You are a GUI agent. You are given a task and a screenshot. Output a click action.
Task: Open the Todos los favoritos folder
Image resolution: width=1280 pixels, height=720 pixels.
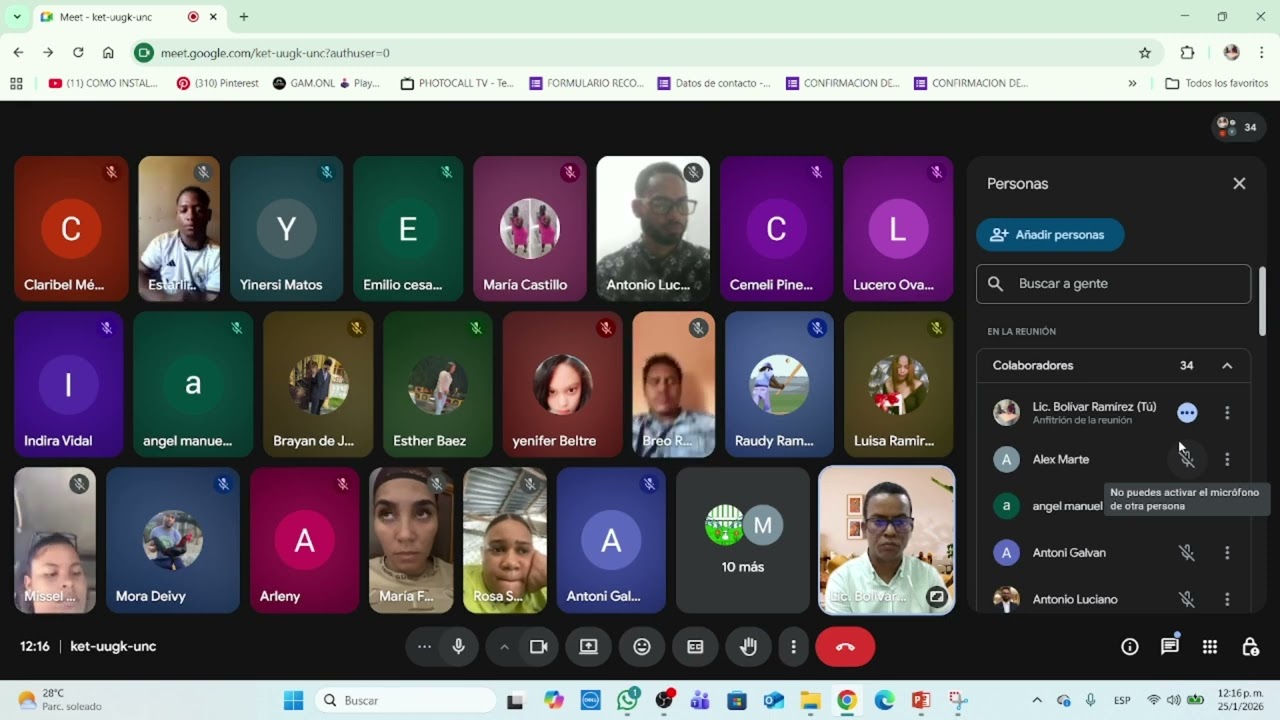pyautogui.click(x=1217, y=84)
